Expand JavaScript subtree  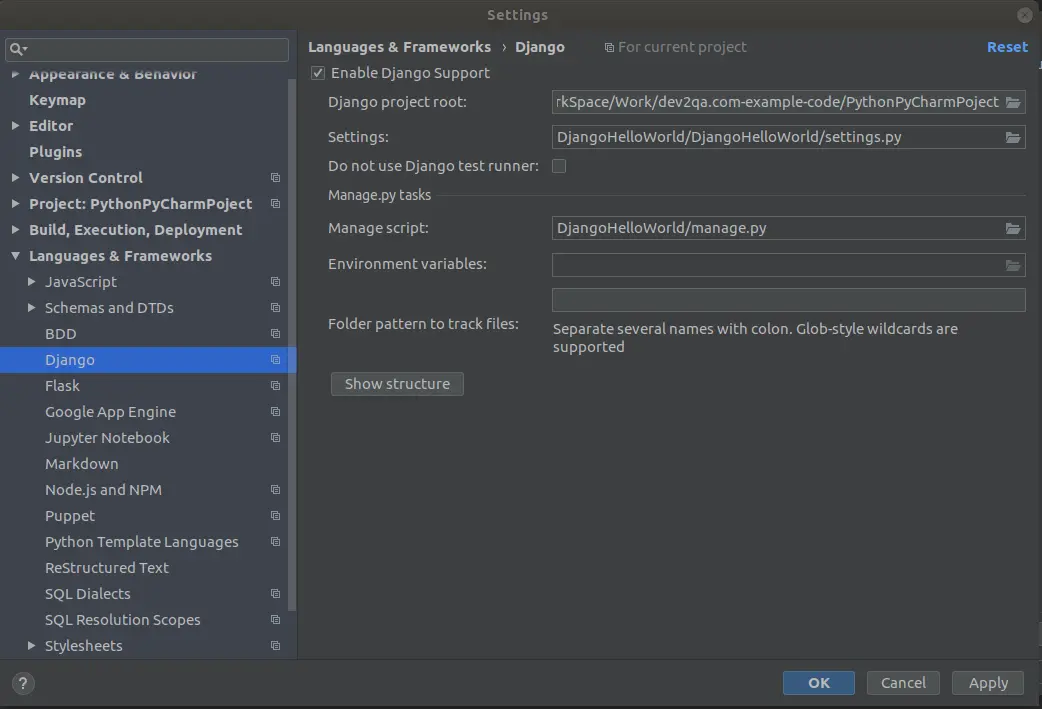[x=31, y=282]
